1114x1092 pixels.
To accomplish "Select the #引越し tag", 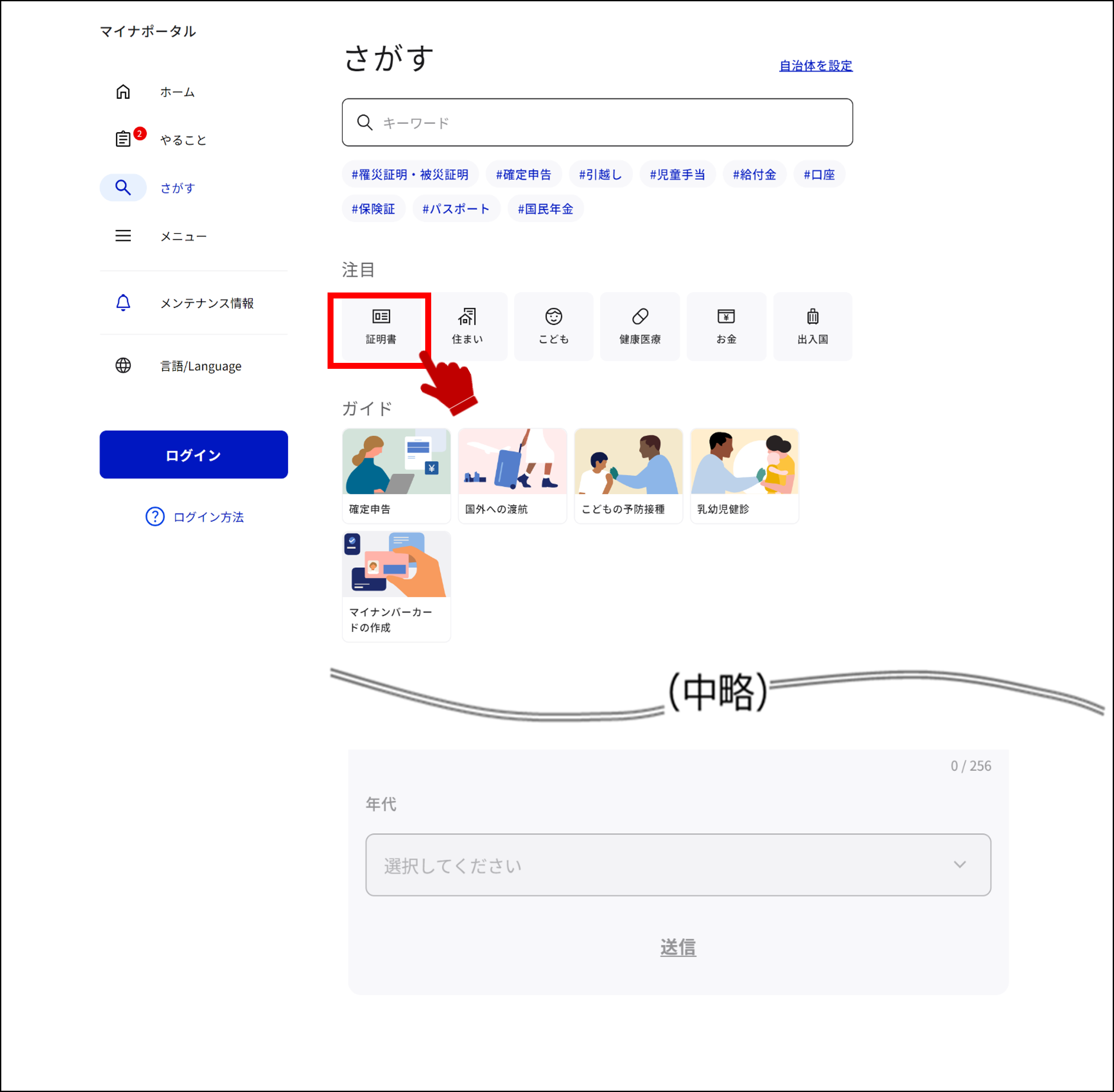I will [x=601, y=174].
